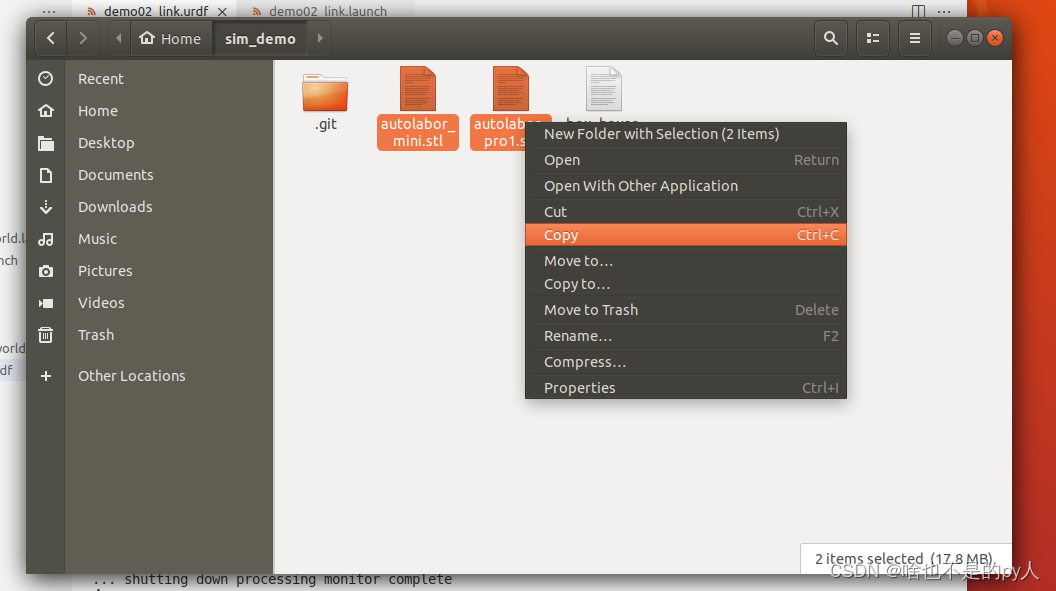The width and height of the screenshot is (1056, 591).
Task: Switch to the demo02_link.urdf editor tab
Action: point(156,11)
